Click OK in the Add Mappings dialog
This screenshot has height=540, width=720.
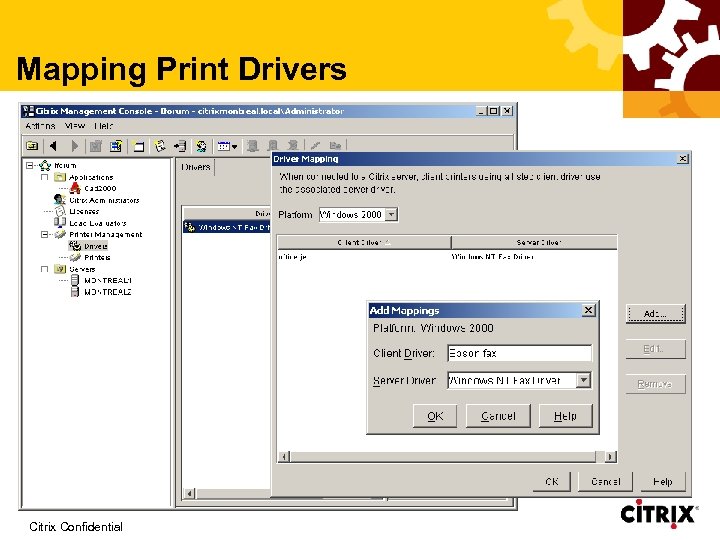[435, 416]
